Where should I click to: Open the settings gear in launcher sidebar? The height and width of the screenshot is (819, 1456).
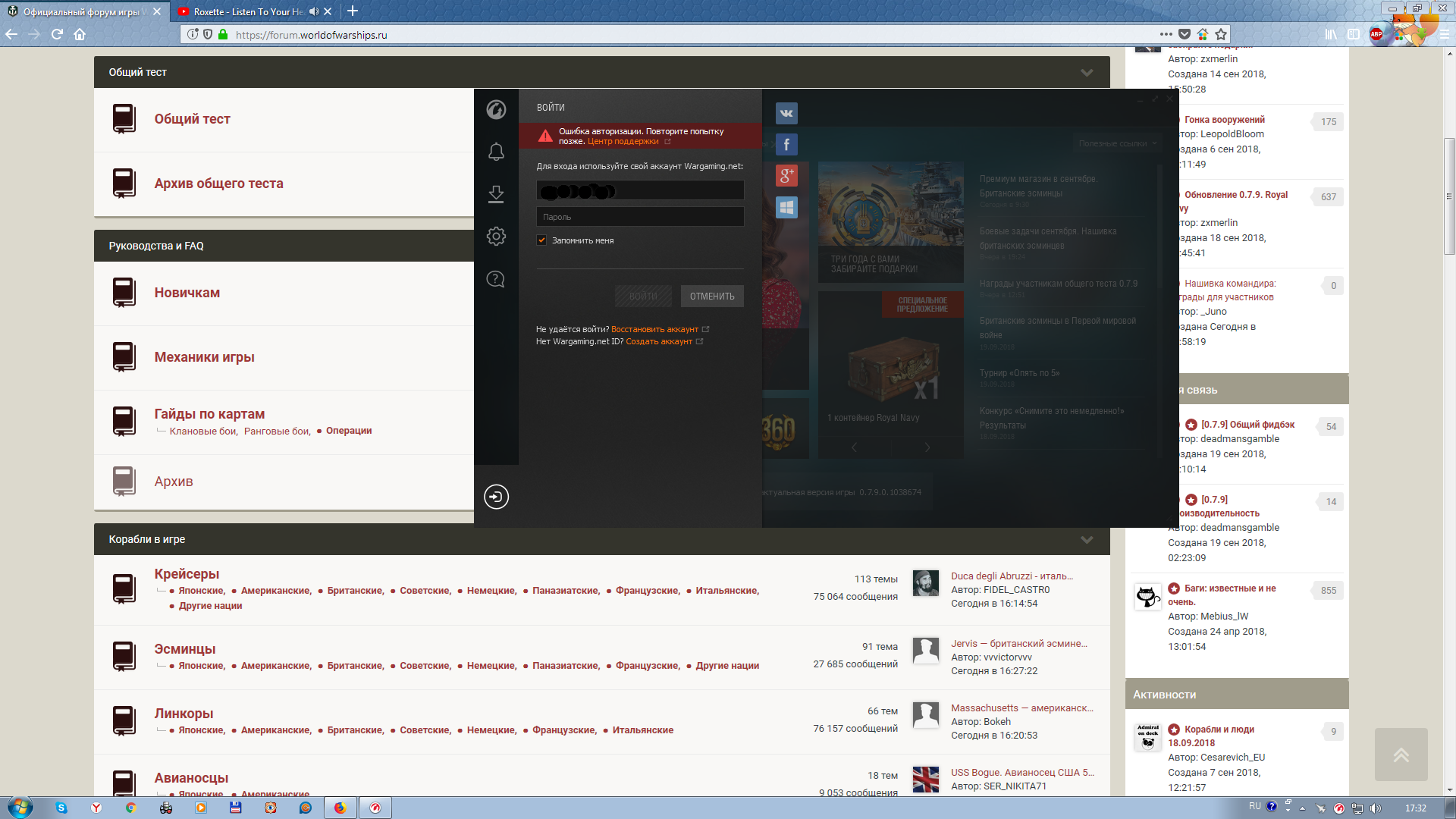click(x=496, y=236)
